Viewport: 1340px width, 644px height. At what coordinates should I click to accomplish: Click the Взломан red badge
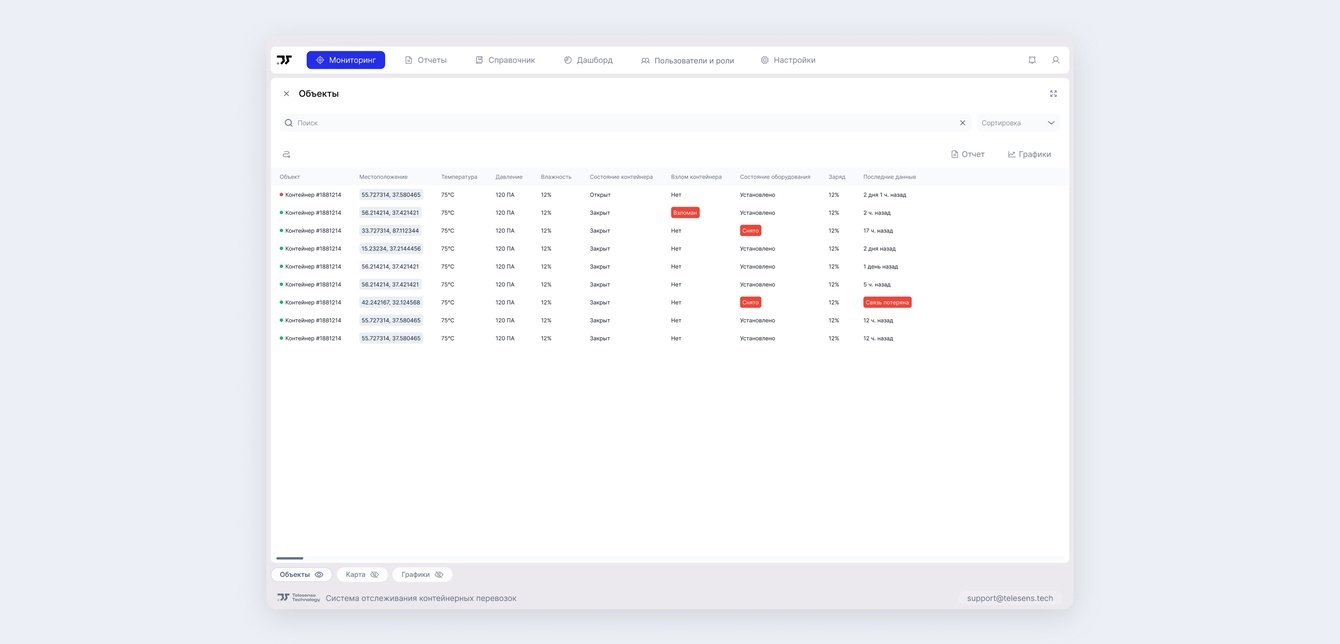(x=685, y=213)
